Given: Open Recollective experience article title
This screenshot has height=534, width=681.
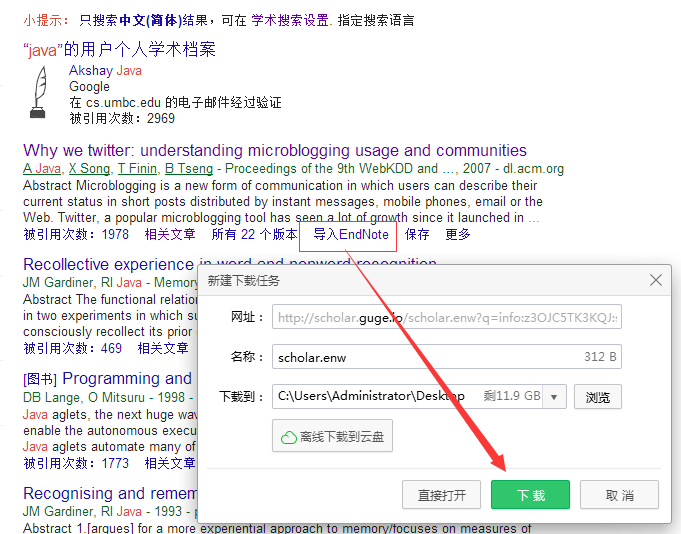Looking at the screenshot, I should (111, 264).
